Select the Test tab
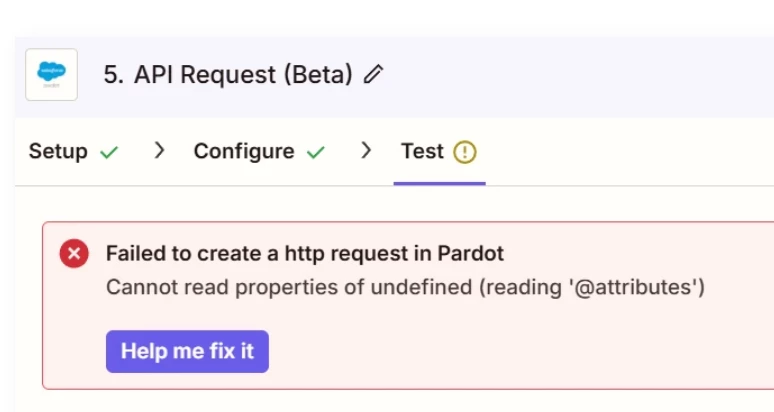774x412 pixels. coord(422,152)
